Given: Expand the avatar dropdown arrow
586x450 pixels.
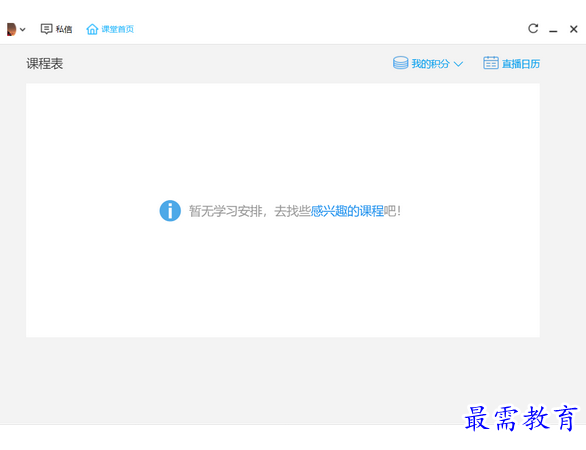Looking at the screenshot, I should click(22, 30).
